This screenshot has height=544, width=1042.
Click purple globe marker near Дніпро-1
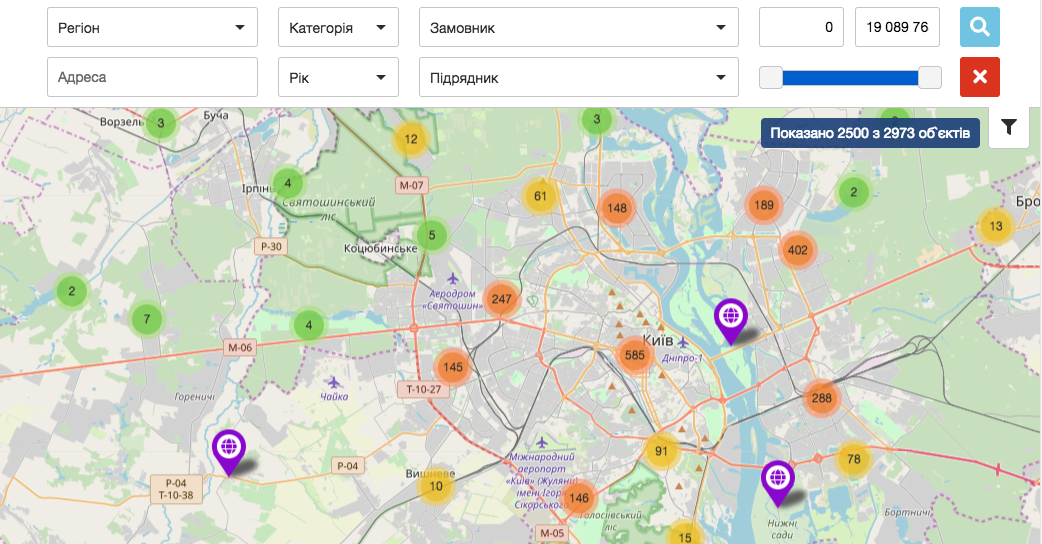731,318
